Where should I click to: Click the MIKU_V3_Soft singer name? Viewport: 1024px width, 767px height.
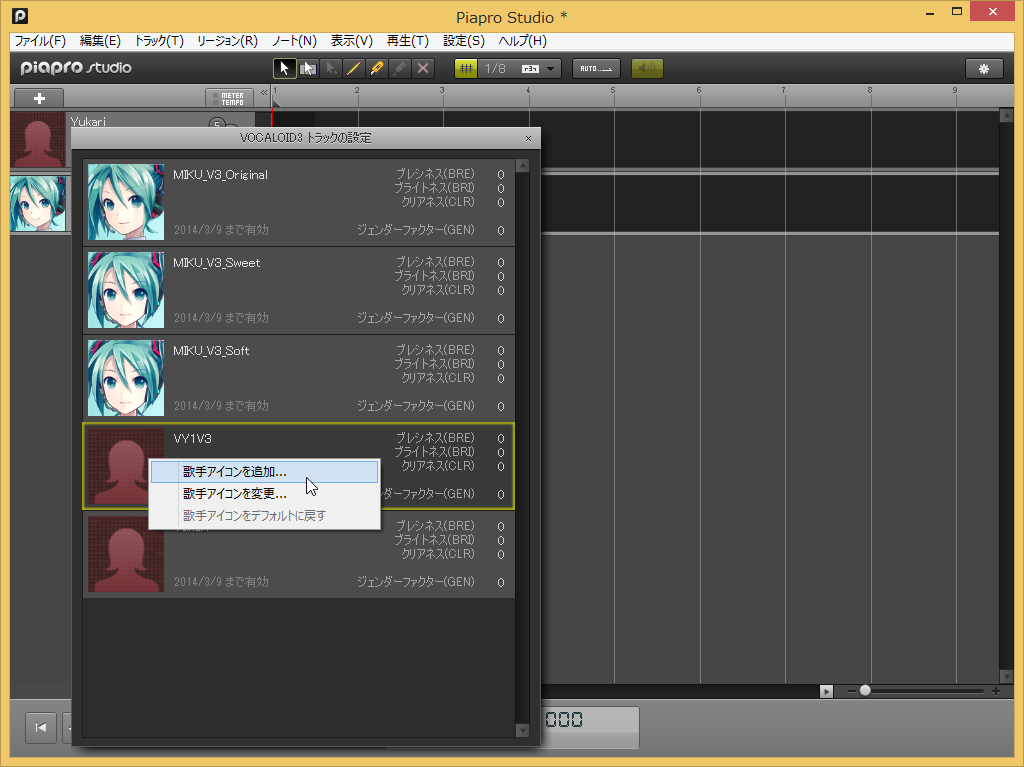click(x=211, y=351)
